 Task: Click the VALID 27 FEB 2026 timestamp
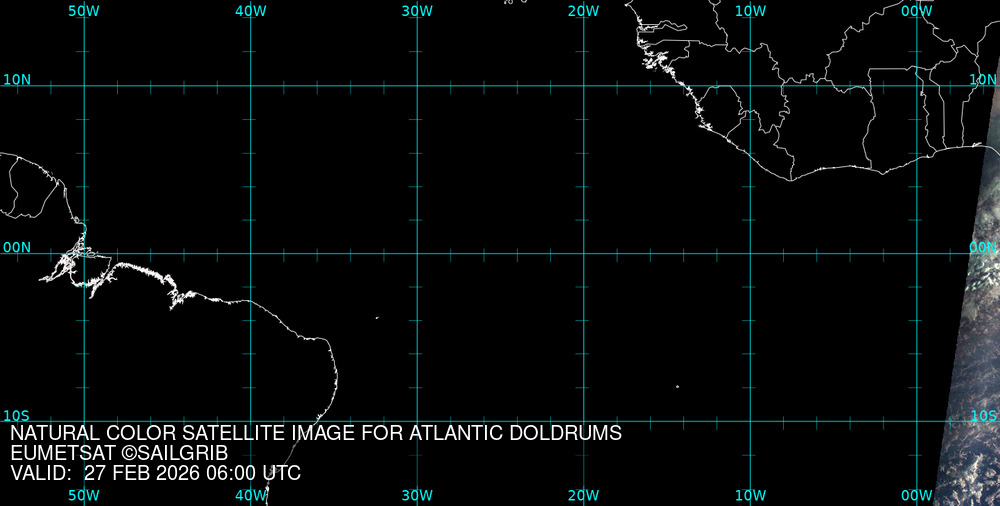point(155,474)
